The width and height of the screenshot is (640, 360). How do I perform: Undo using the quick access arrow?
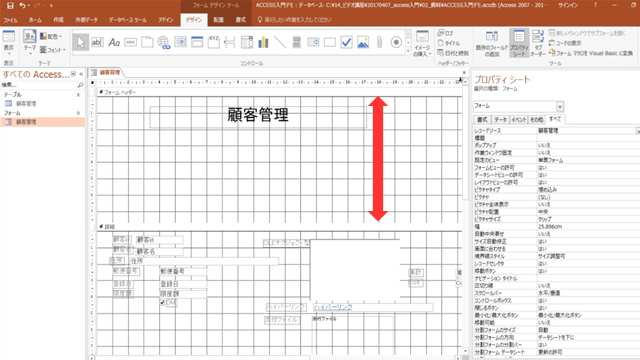(x=22, y=5)
